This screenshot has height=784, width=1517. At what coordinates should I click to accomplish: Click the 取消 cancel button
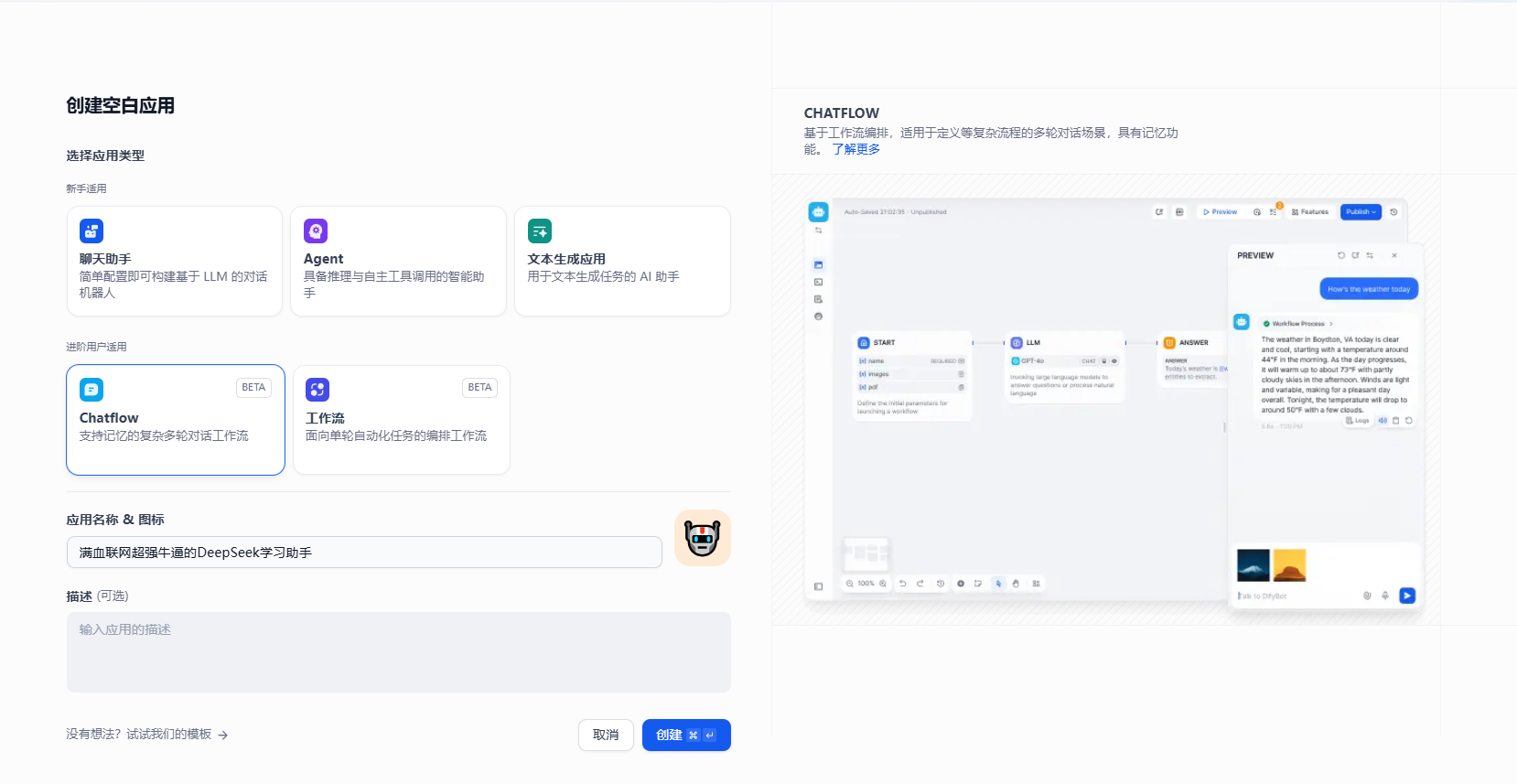(x=606, y=735)
